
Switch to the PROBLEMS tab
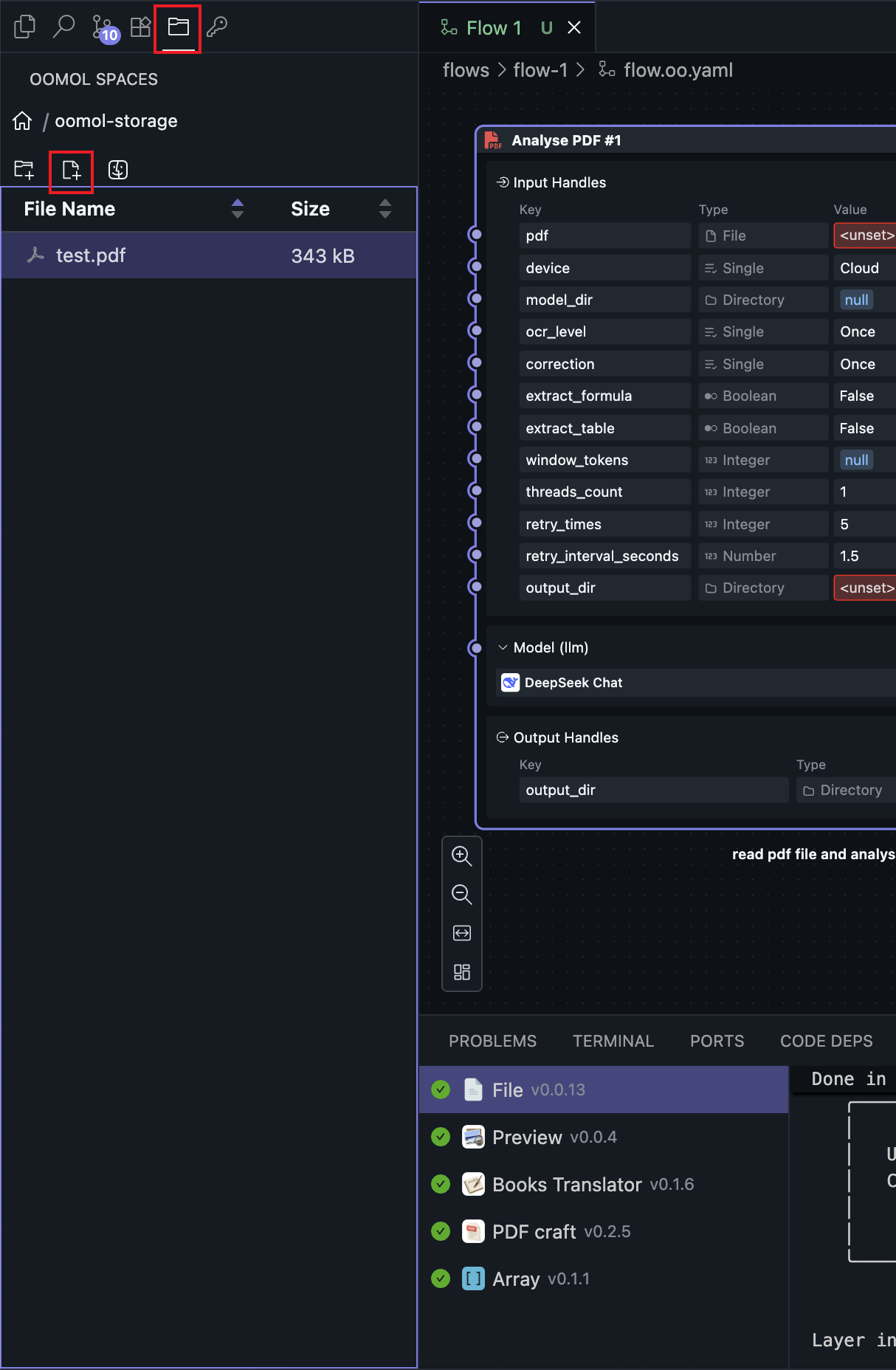(492, 1041)
